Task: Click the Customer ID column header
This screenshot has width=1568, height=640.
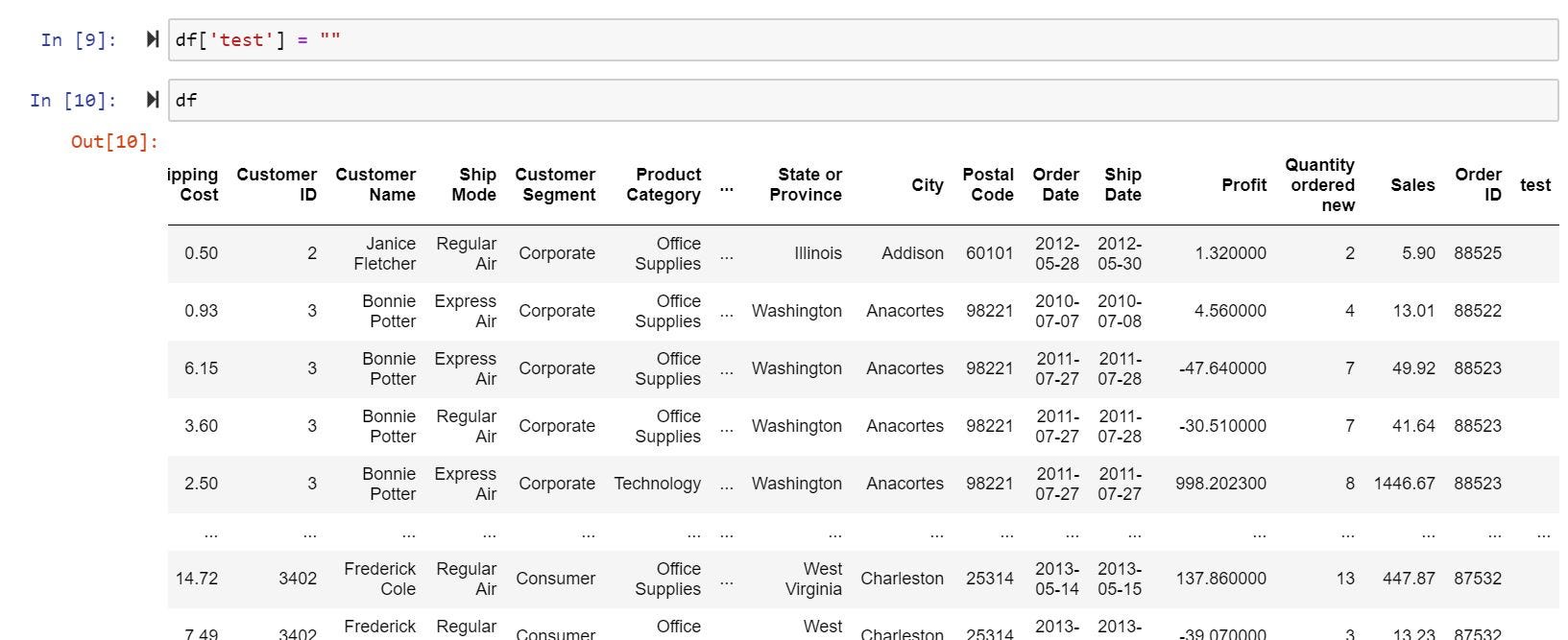Action: 277,184
